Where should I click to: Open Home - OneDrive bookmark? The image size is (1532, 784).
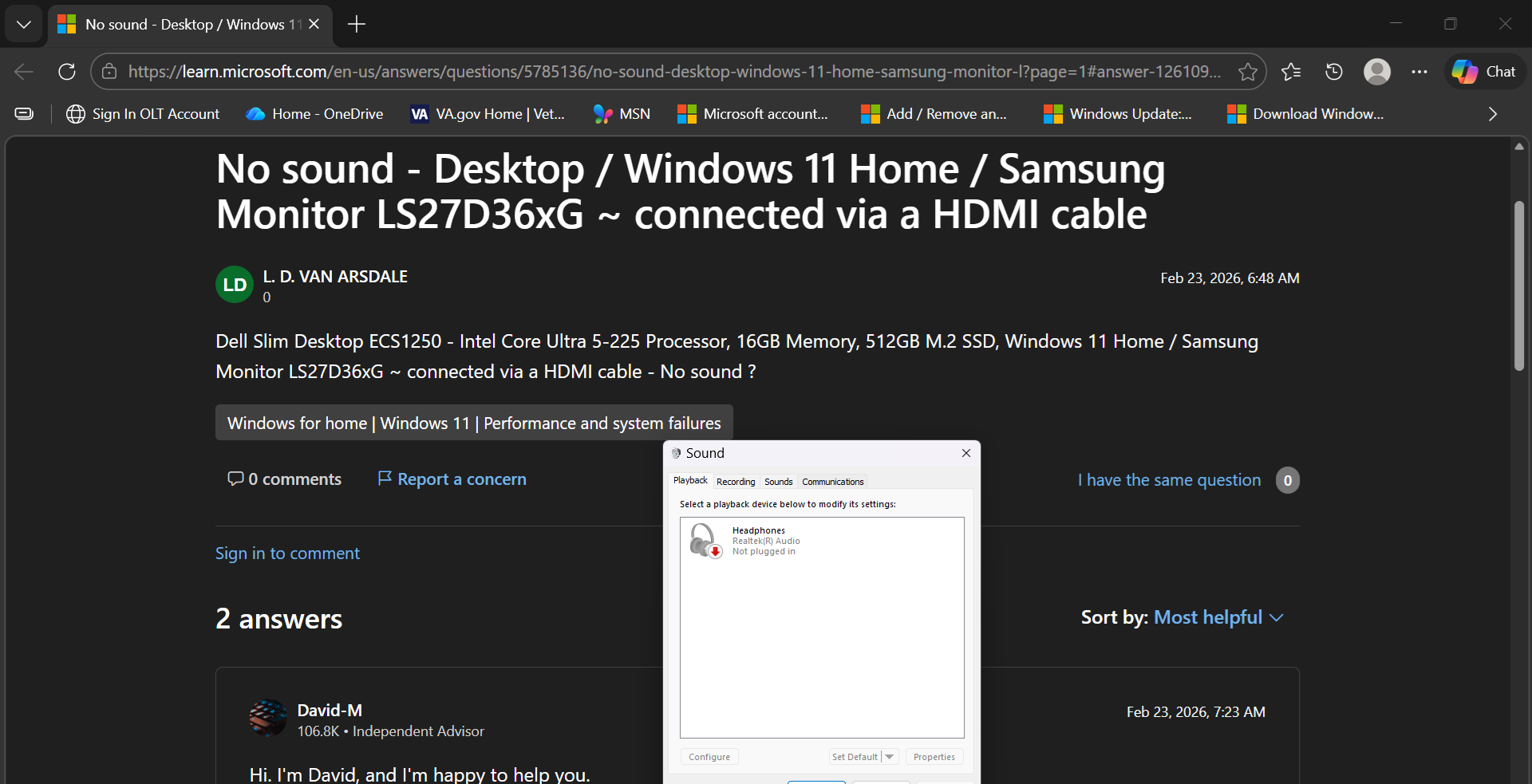pos(315,114)
